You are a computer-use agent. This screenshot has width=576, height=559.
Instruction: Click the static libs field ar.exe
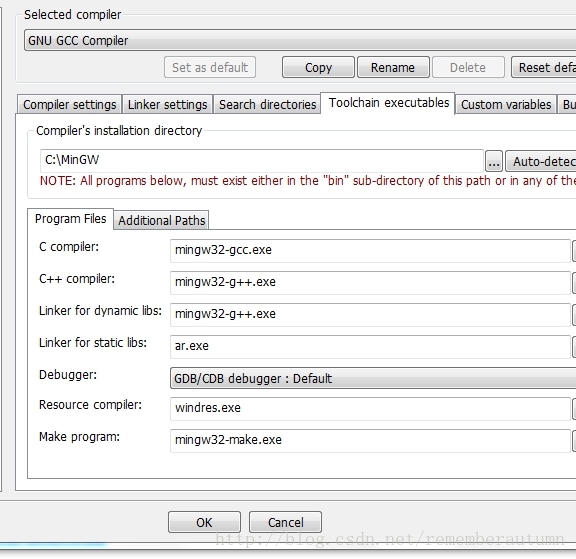click(370, 346)
